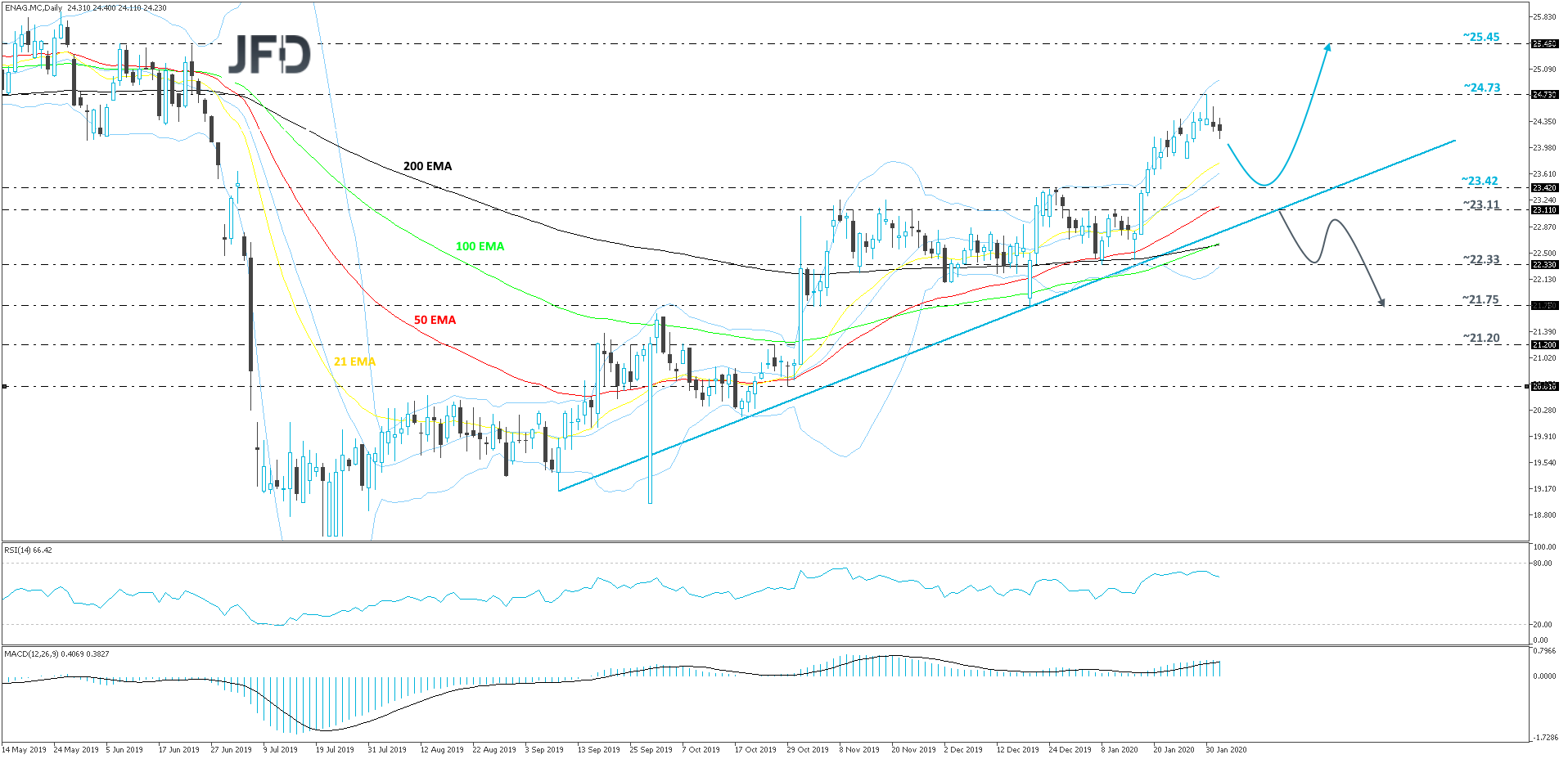The image size is (1568, 759).
Task: Select the 21 EMA yellow label
Action: [354, 362]
